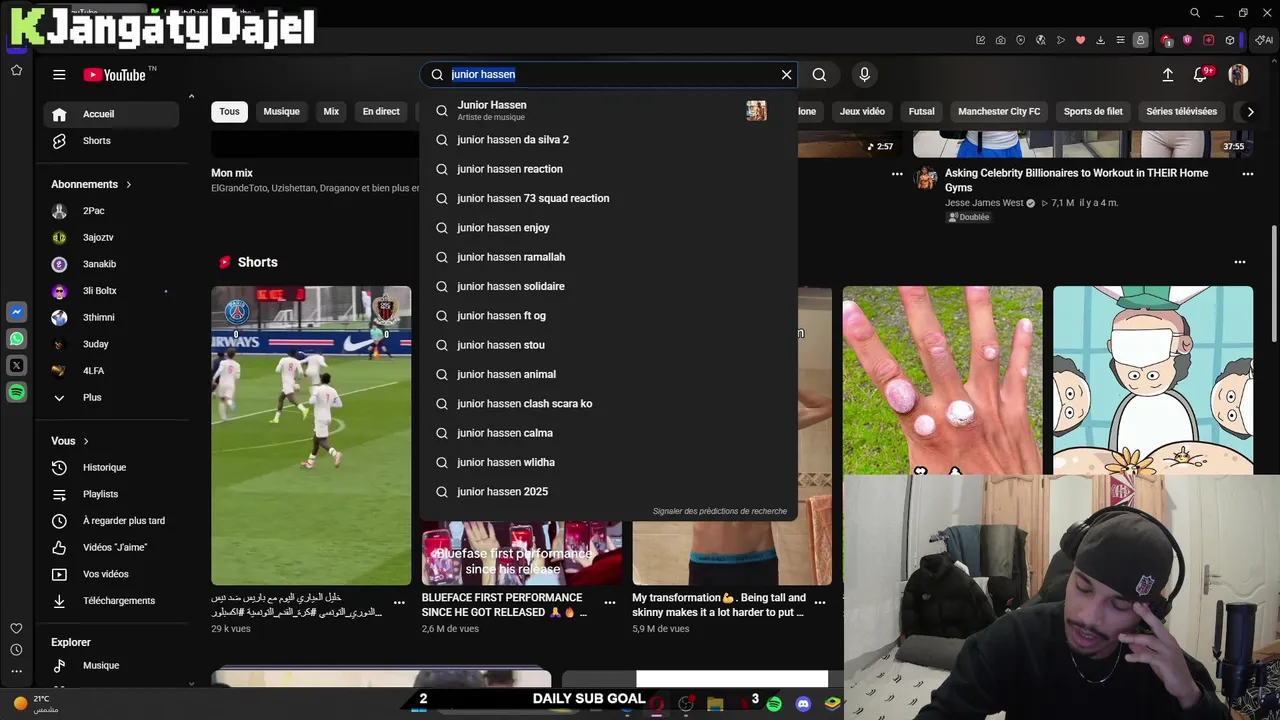Click Signaler des prédictions de recherche link

(x=720, y=511)
